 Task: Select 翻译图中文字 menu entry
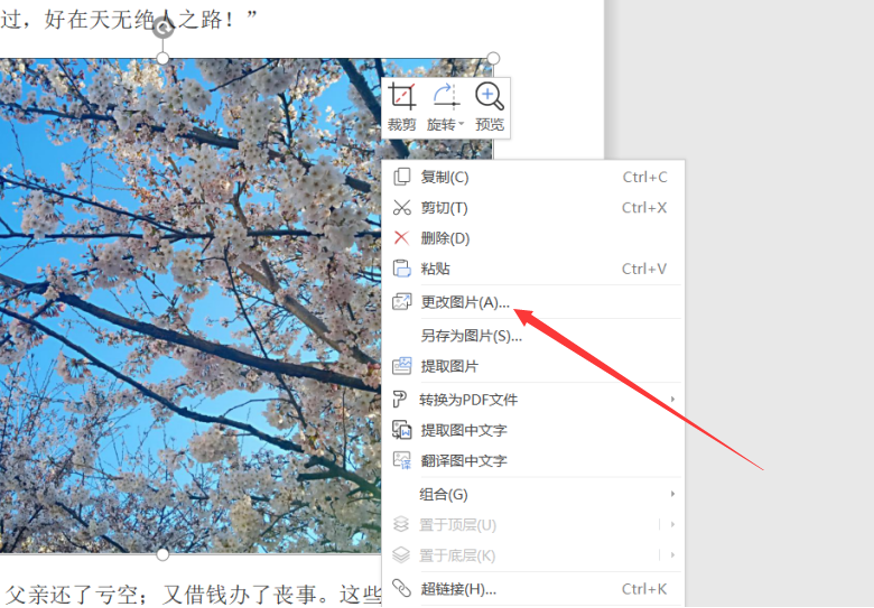click(x=533, y=461)
